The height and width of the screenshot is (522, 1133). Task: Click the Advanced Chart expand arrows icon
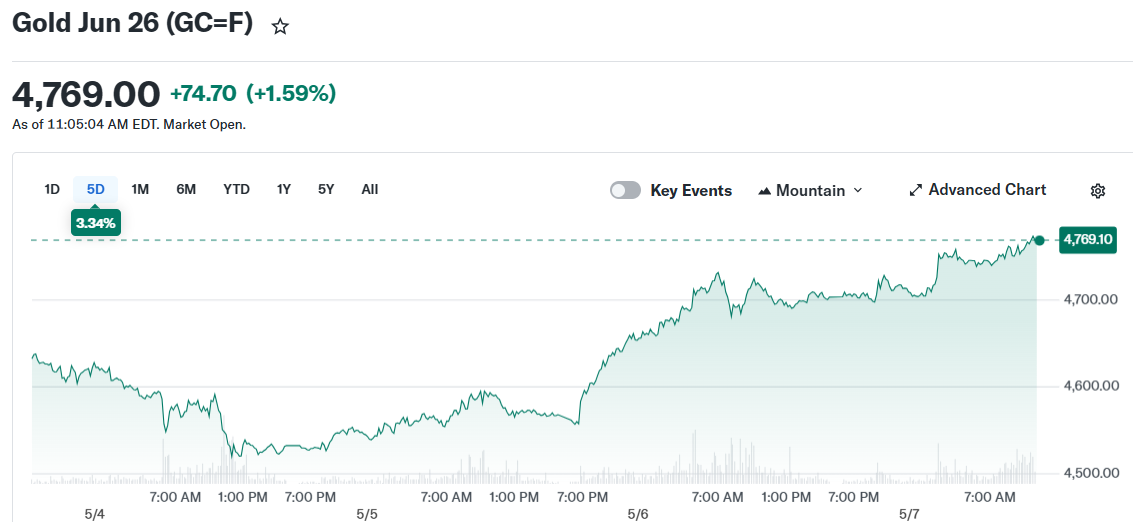(x=916, y=190)
